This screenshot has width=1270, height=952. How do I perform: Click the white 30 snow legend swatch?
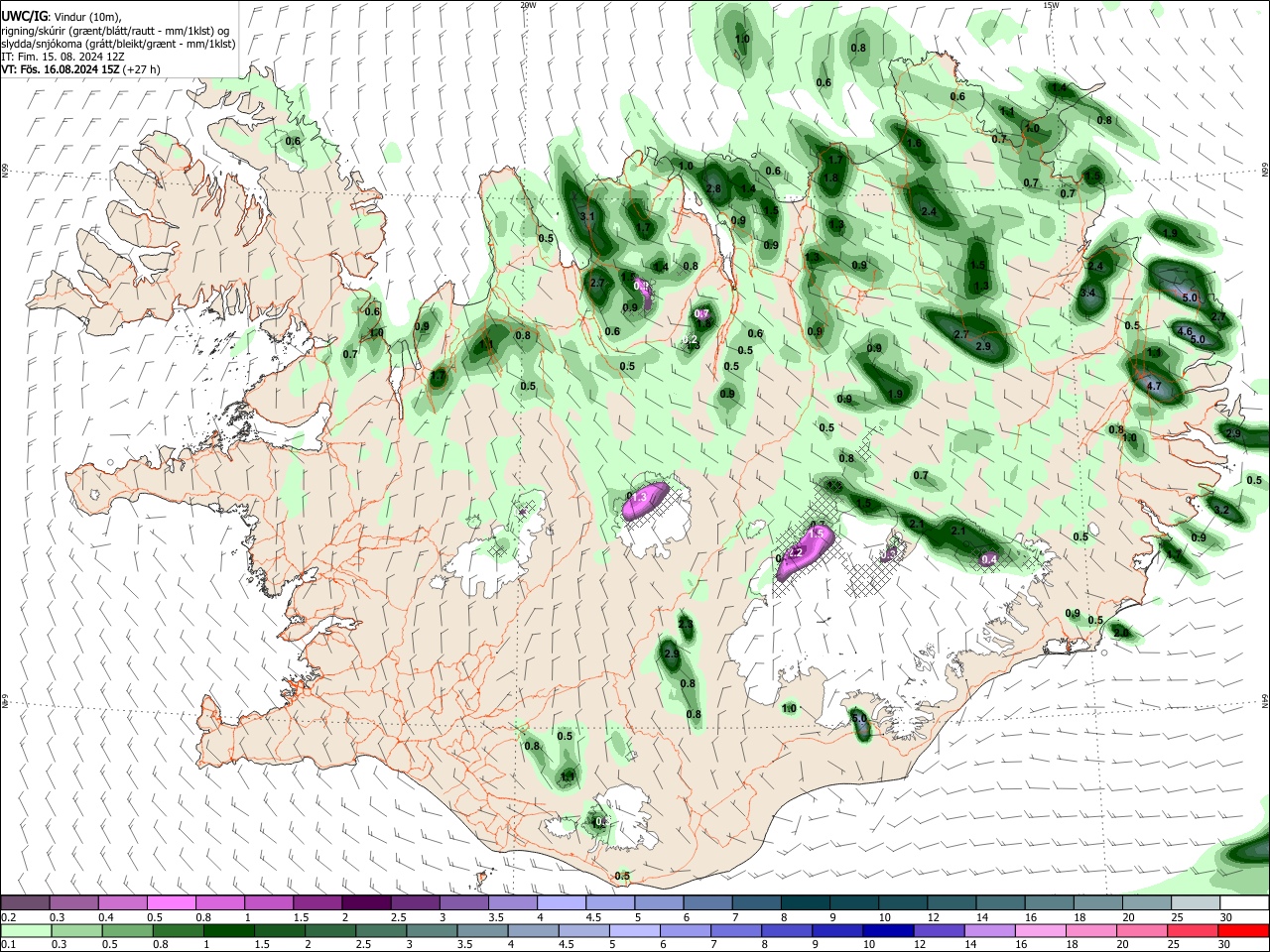[x=1243, y=902]
